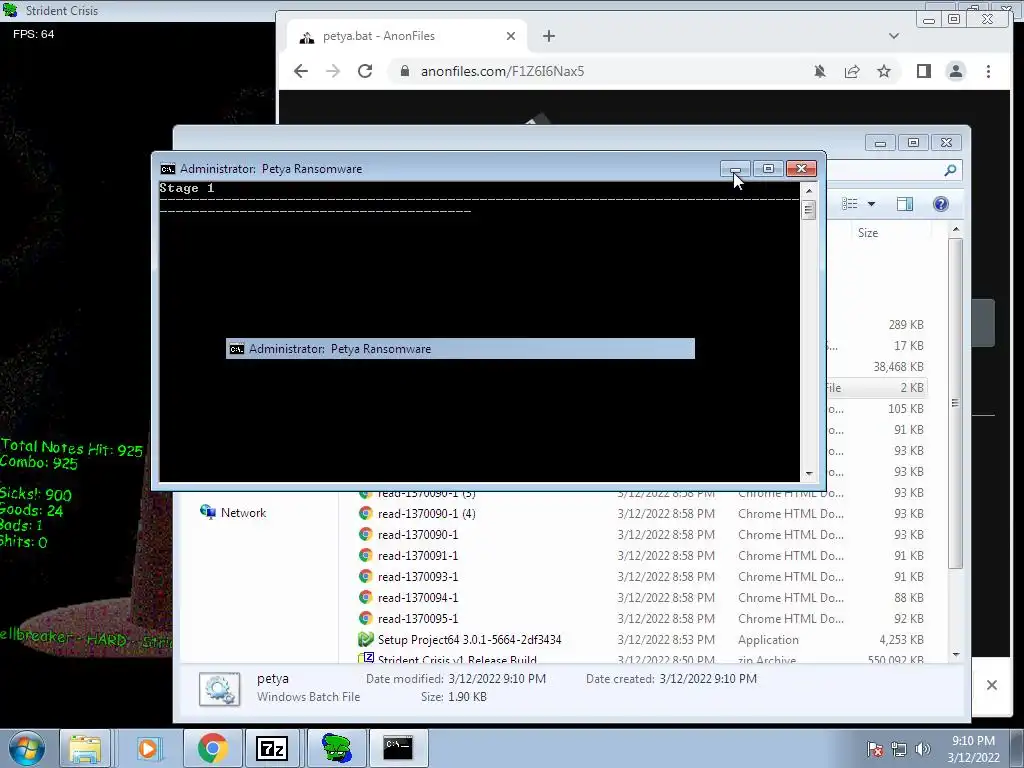Click petya batch file details thumbnail
The image size is (1024, 768).
coord(219,689)
